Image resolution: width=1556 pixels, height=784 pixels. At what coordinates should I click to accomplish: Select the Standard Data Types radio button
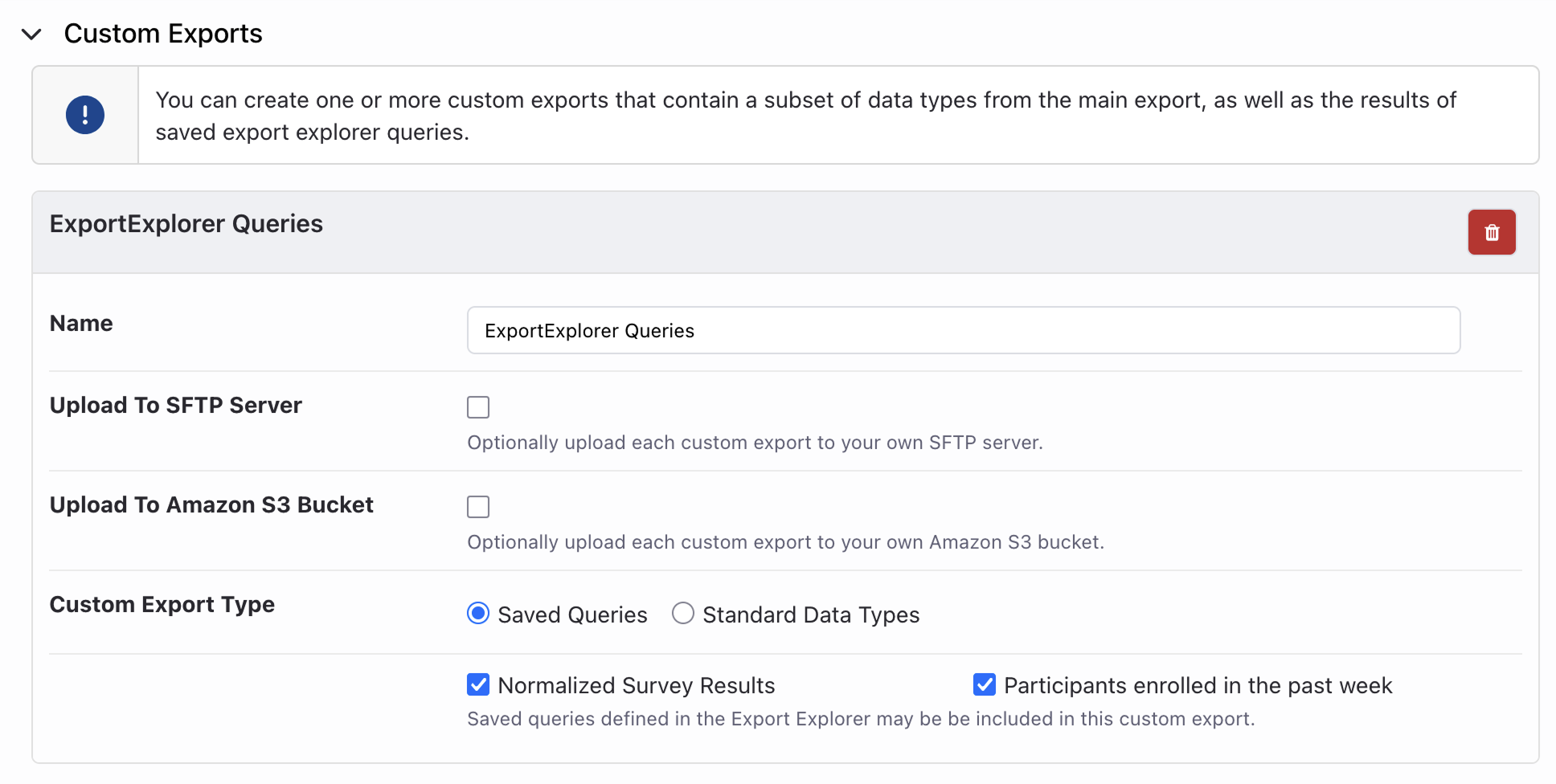pyautogui.click(x=683, y=614)
